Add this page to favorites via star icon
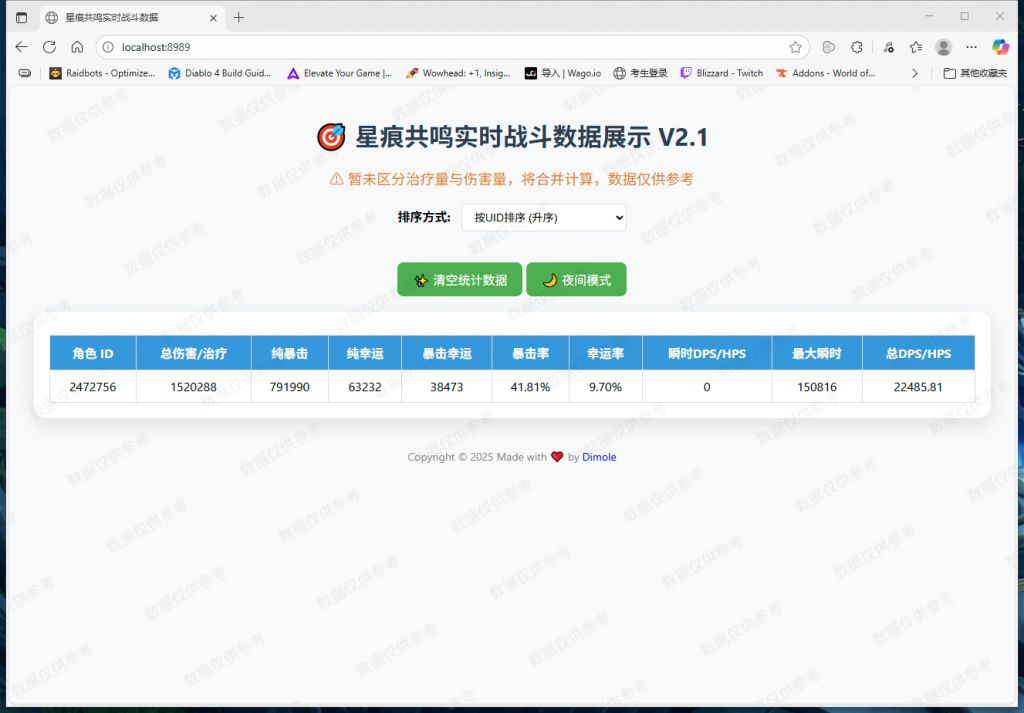Image resolution: width=1024 pixels, height=713 pixels. [795, 46]
